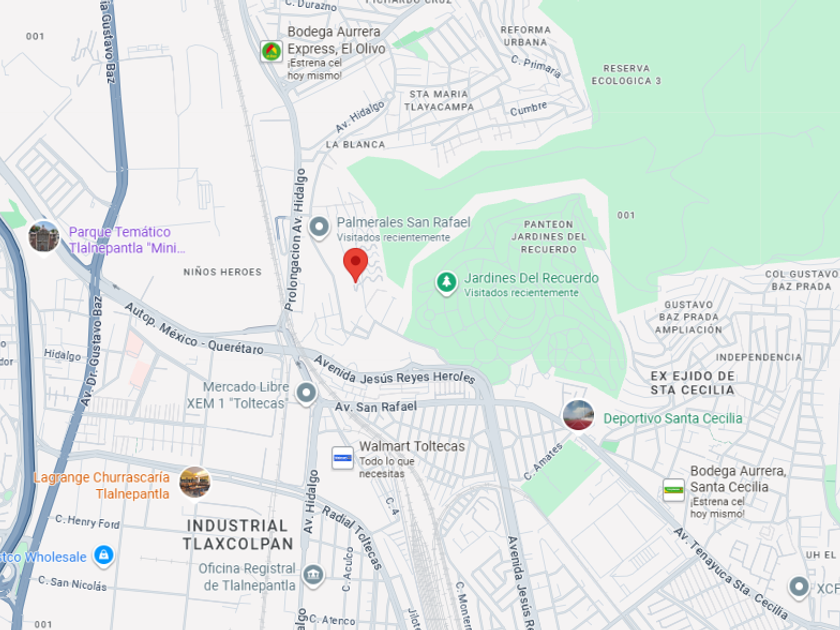The height and width of the screenshot is (630, 840).
Task: Click the Deportivo Santa Cecilia text label
Action: click(673, 418)
